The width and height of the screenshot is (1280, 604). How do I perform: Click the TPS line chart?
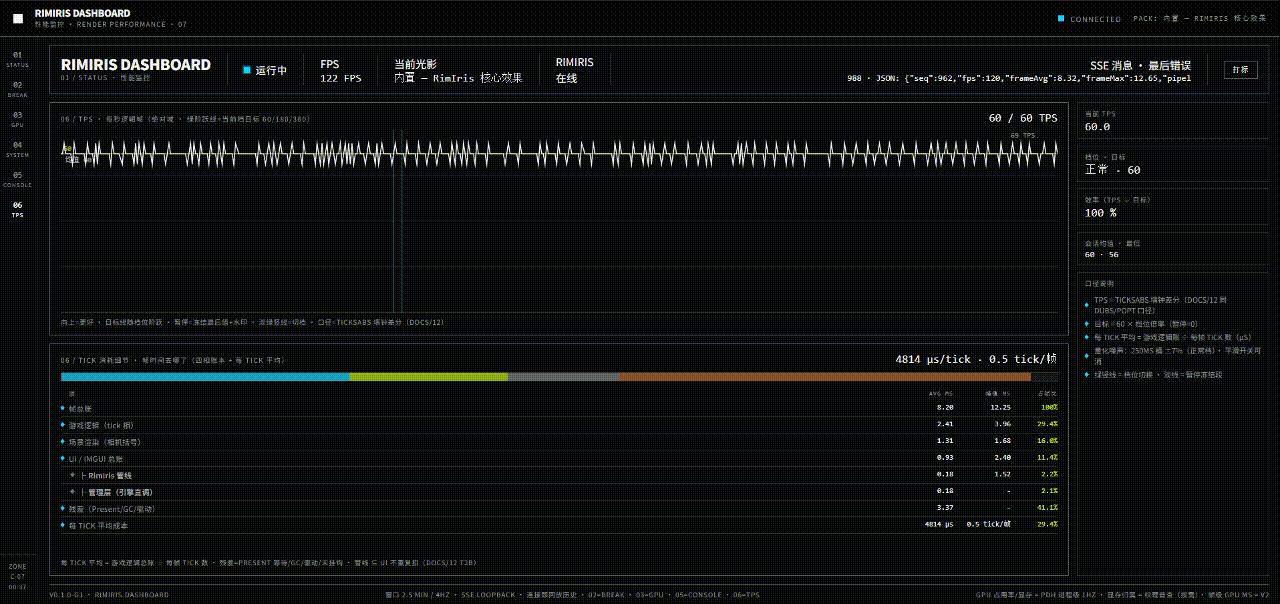[559, 220]
